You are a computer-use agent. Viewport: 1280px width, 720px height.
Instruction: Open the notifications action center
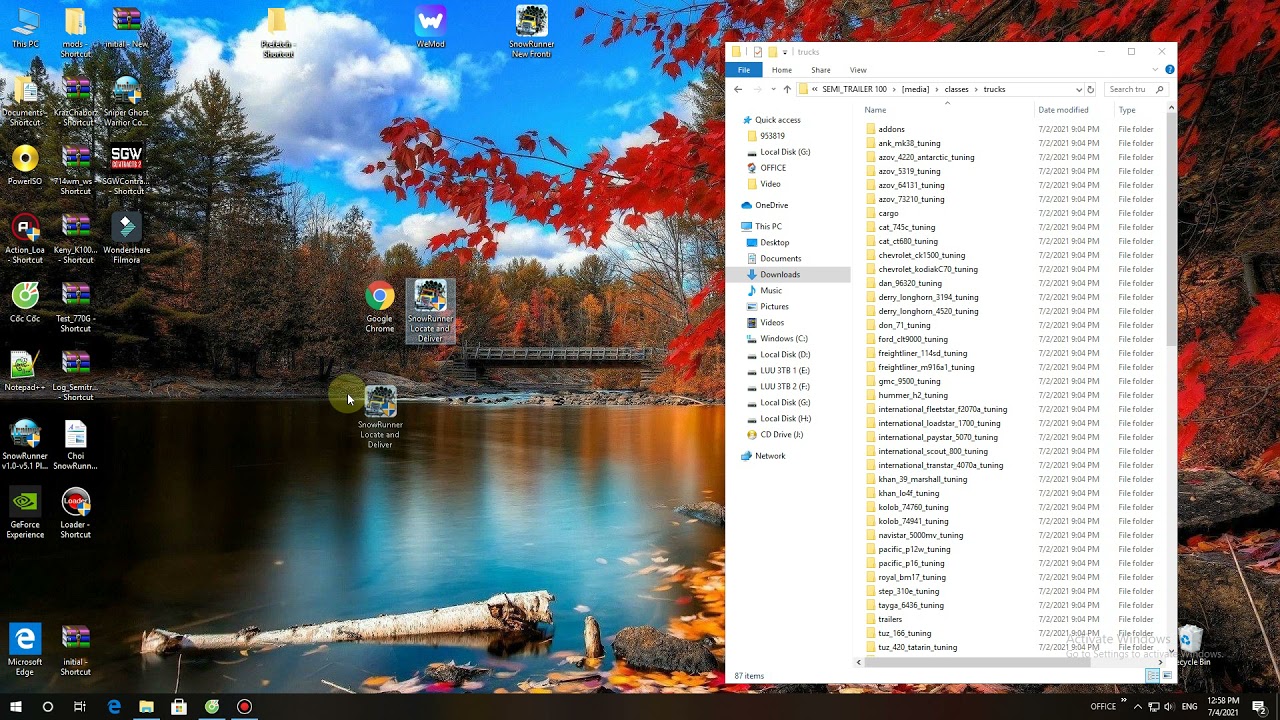tap(1261, 706)
